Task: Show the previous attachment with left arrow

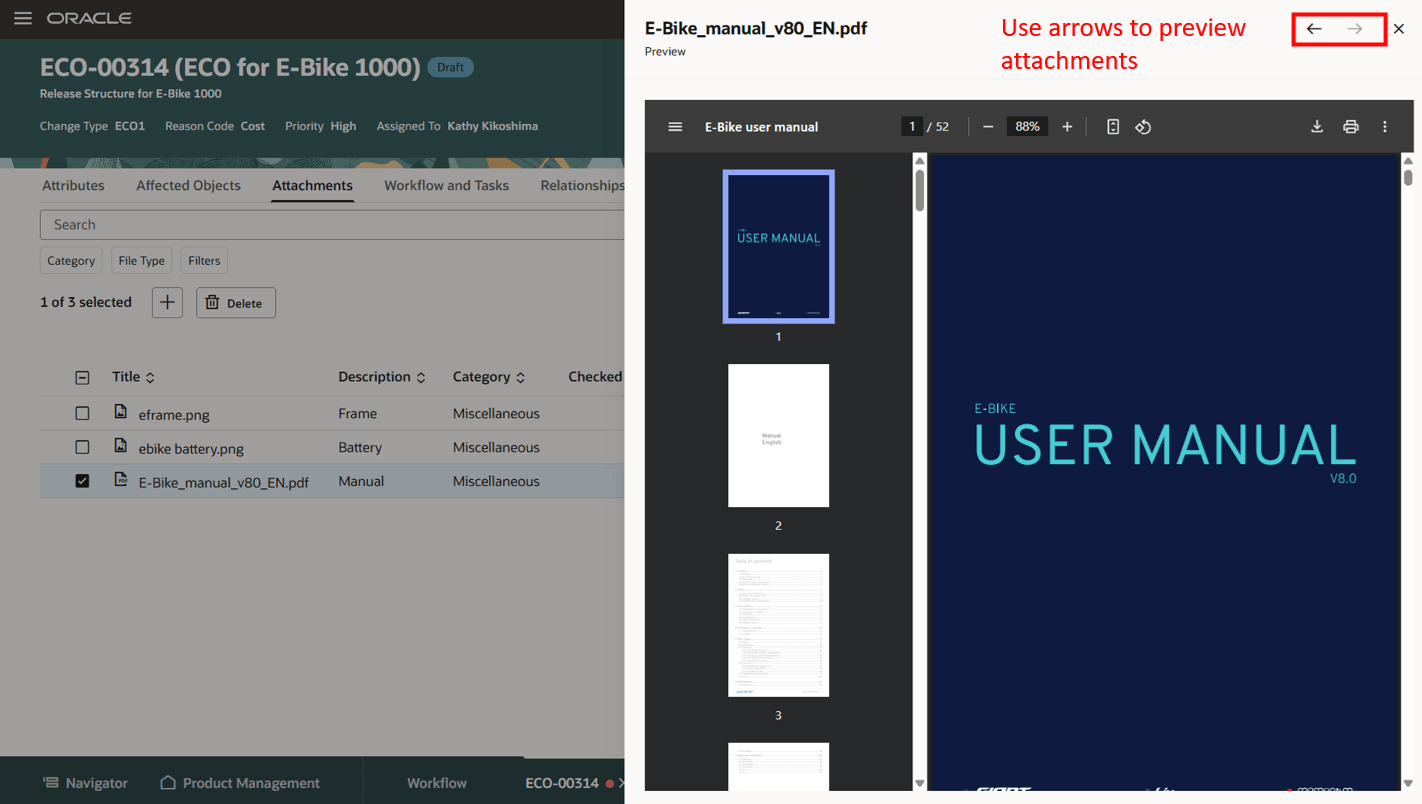Action: [1314, 29]
